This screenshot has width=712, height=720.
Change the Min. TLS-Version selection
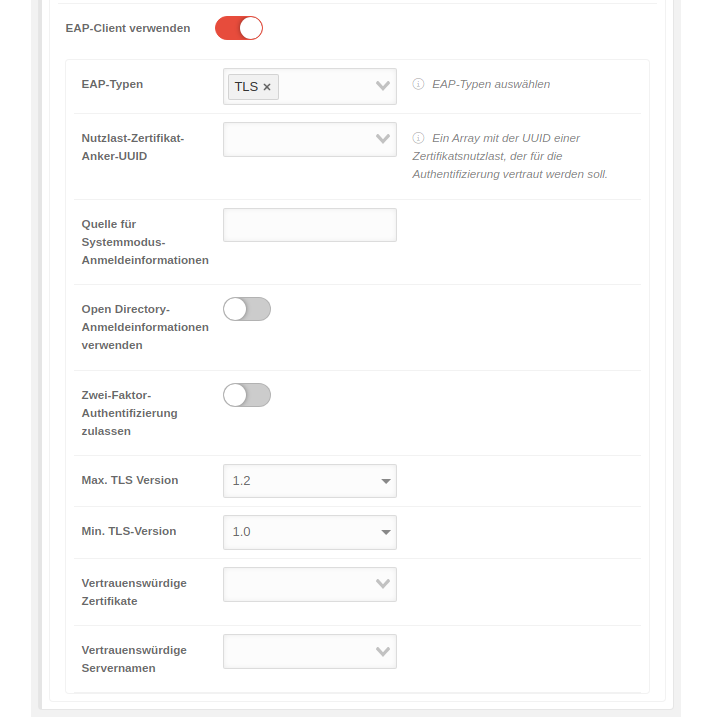pyautogui.click(x=309, y=532)
